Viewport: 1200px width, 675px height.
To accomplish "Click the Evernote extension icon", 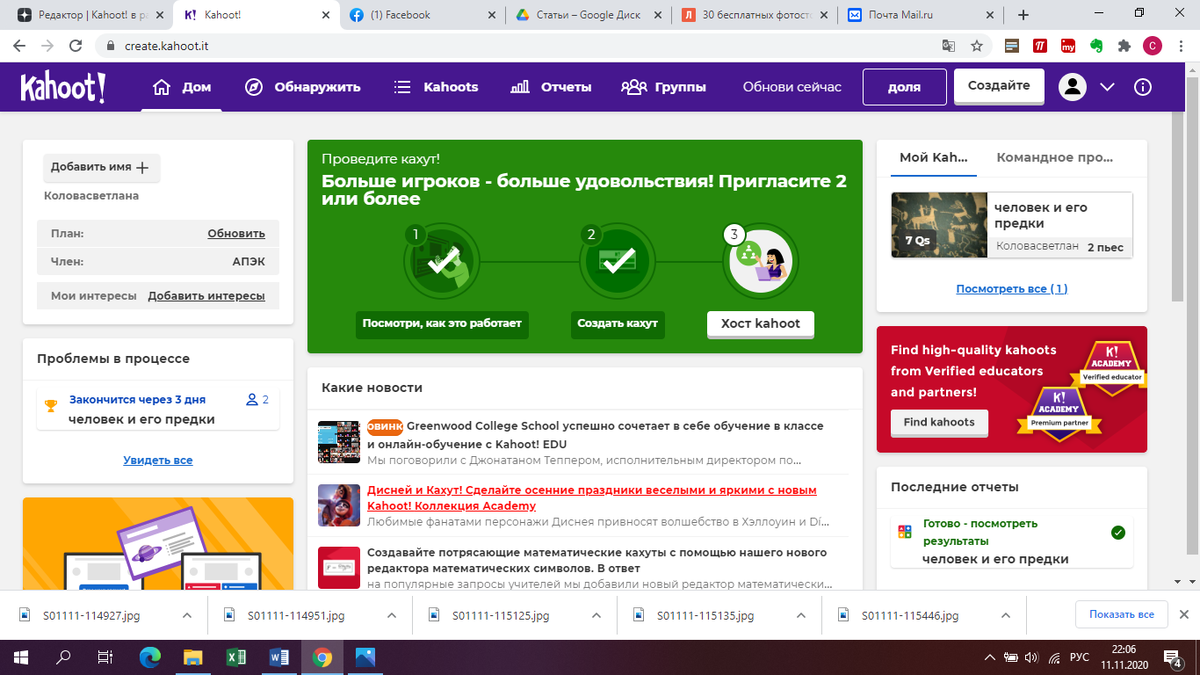I will coord(1096,46).
